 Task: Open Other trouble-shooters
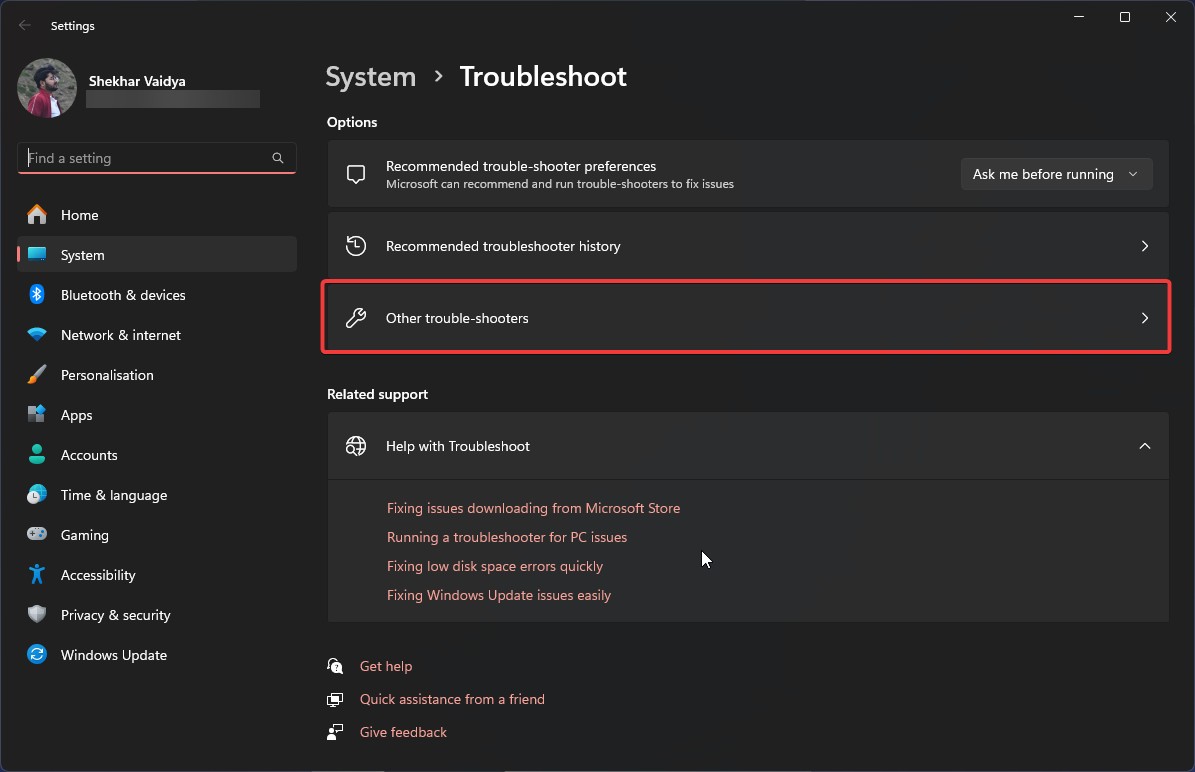[x=746, y=318]
